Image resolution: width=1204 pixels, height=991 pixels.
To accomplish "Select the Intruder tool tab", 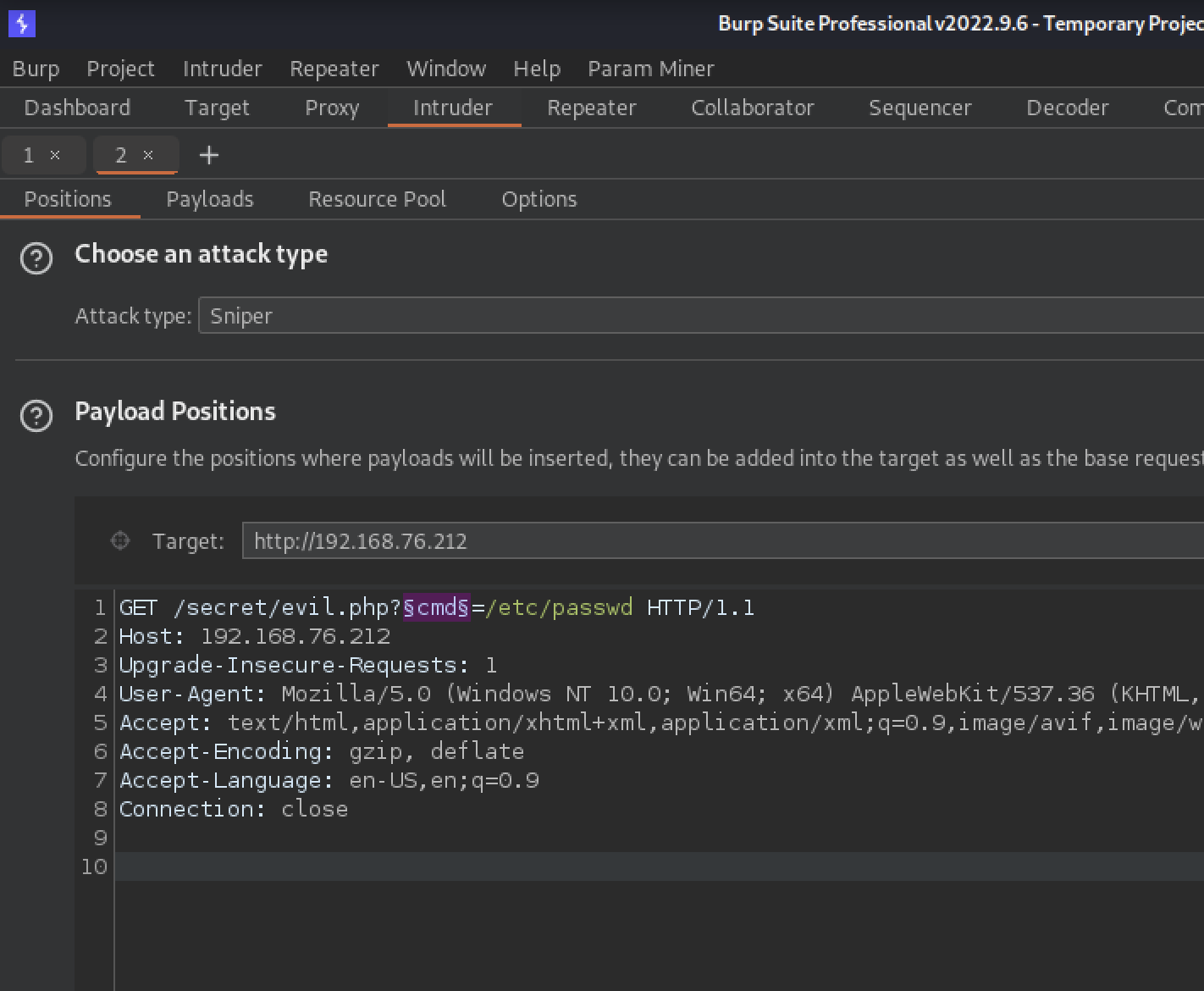I will click(x=453, y=108).
